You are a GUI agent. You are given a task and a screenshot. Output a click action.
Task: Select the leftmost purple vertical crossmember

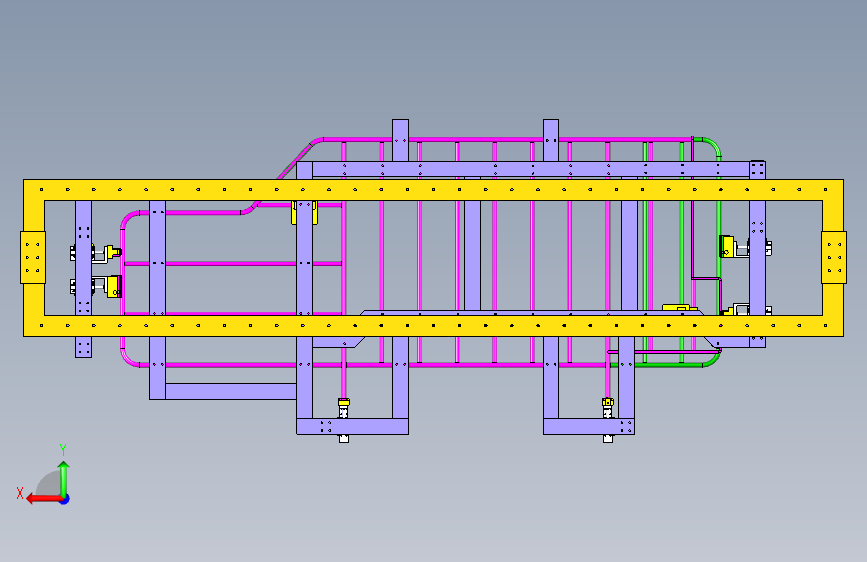point(83,279)
